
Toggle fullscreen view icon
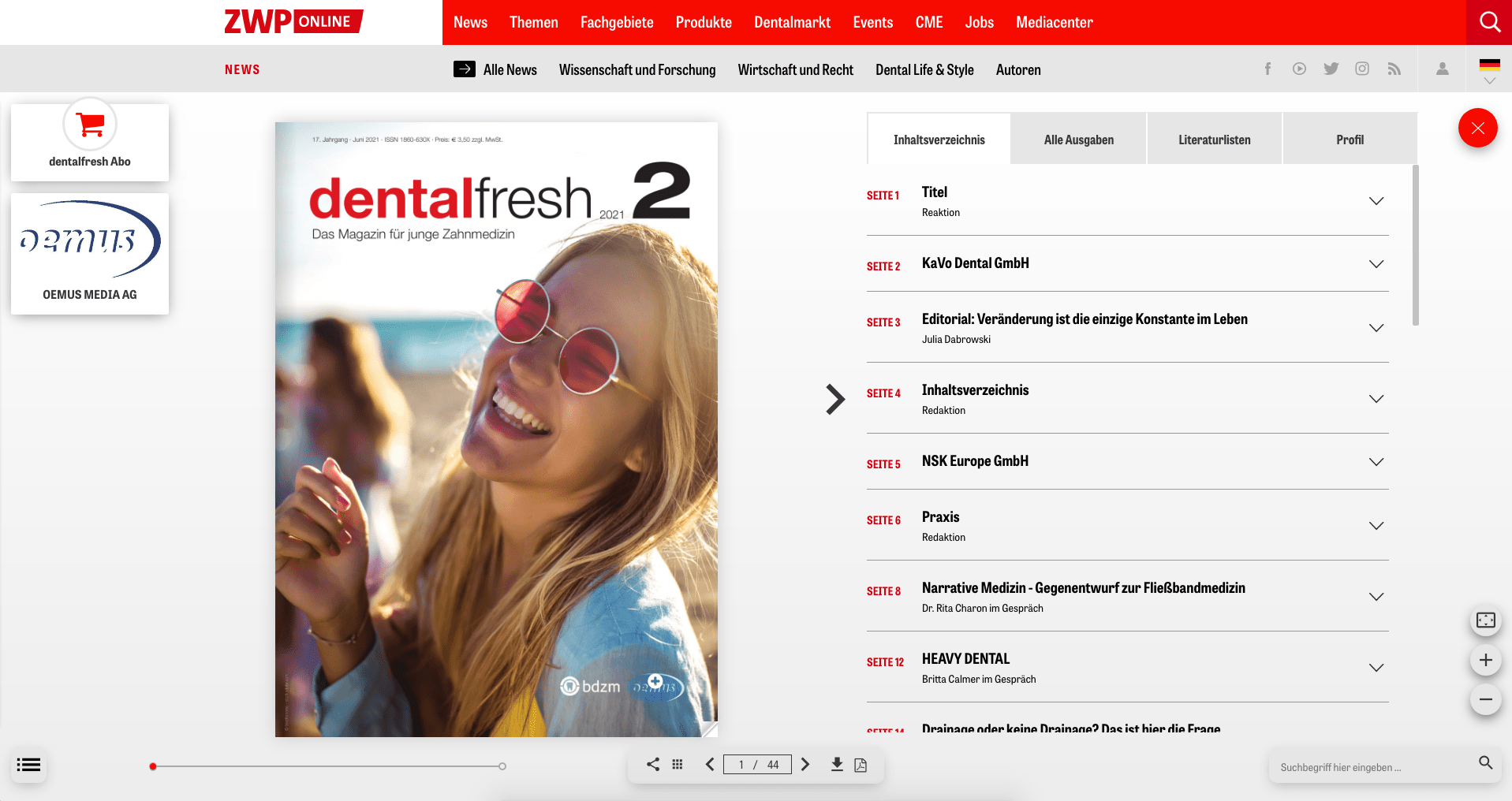[x=1486, y=620]
